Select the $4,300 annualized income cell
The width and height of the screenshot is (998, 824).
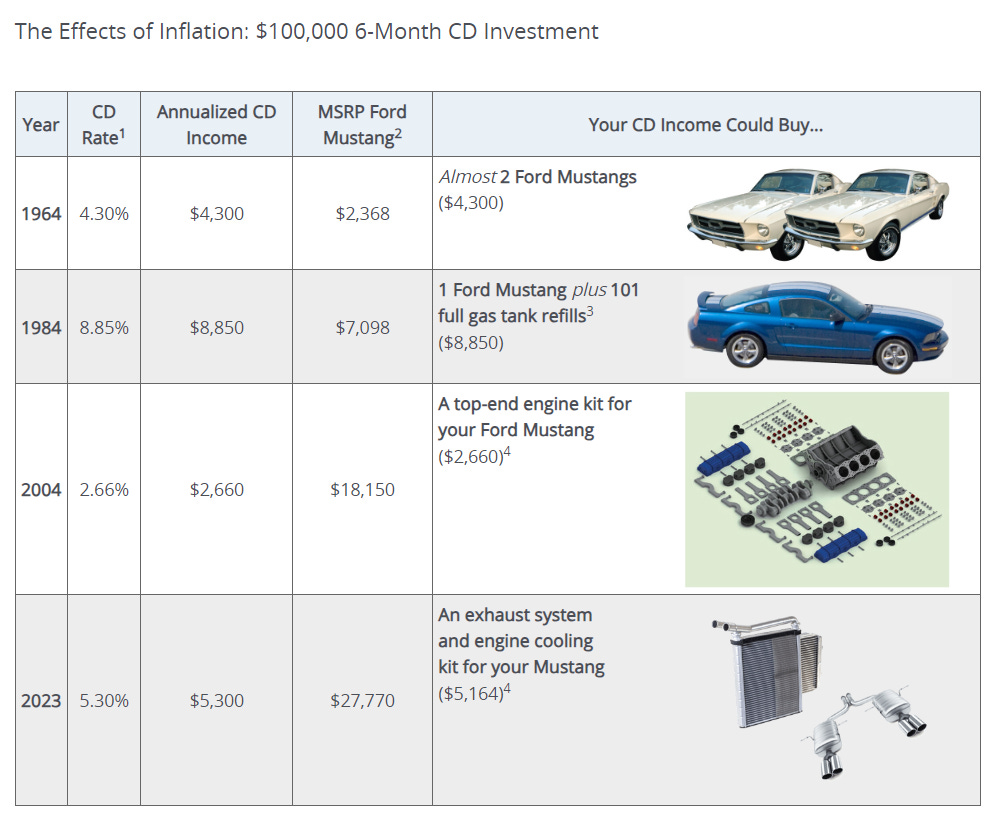(x=216, y=214)
